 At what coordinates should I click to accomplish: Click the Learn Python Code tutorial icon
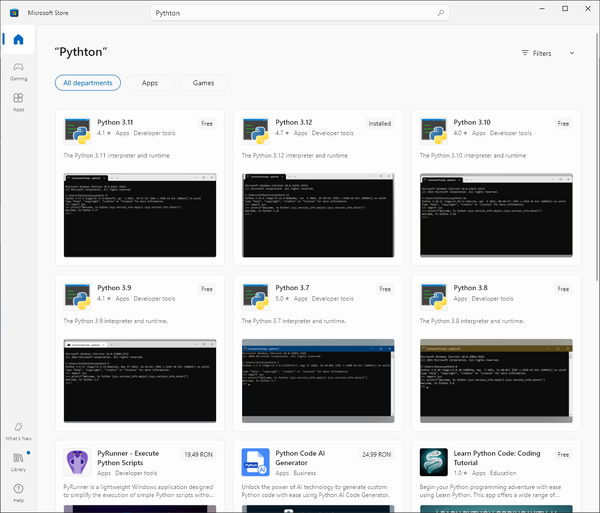click(x=434, y=462)
